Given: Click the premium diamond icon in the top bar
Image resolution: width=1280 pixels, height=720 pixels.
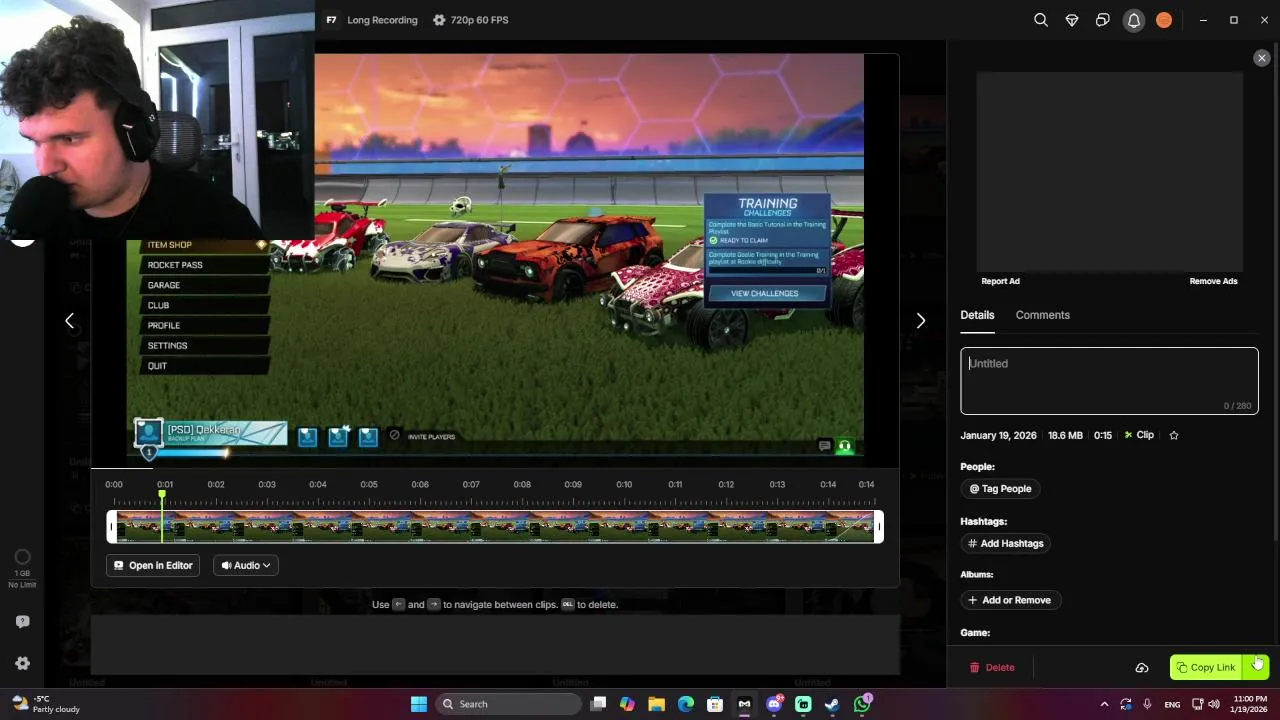Looking at the screenshot, I should point(1072,20).
